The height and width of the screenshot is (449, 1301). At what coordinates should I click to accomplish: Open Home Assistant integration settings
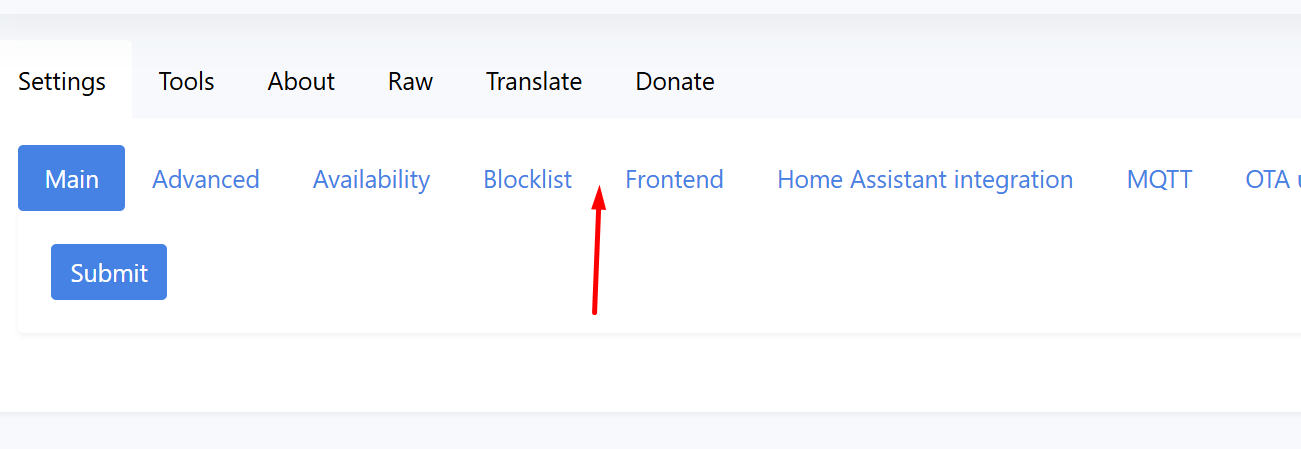pyautogui.click(x=925, y=179)
